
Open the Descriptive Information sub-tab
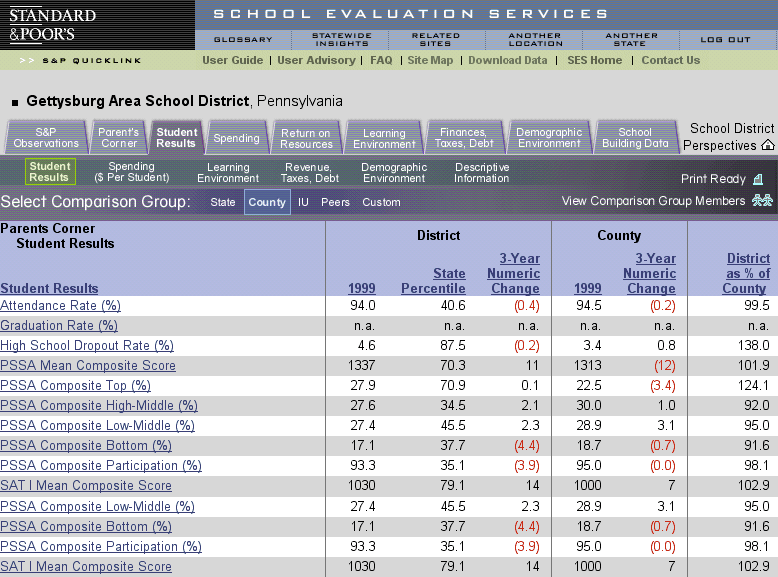(481, 173)
